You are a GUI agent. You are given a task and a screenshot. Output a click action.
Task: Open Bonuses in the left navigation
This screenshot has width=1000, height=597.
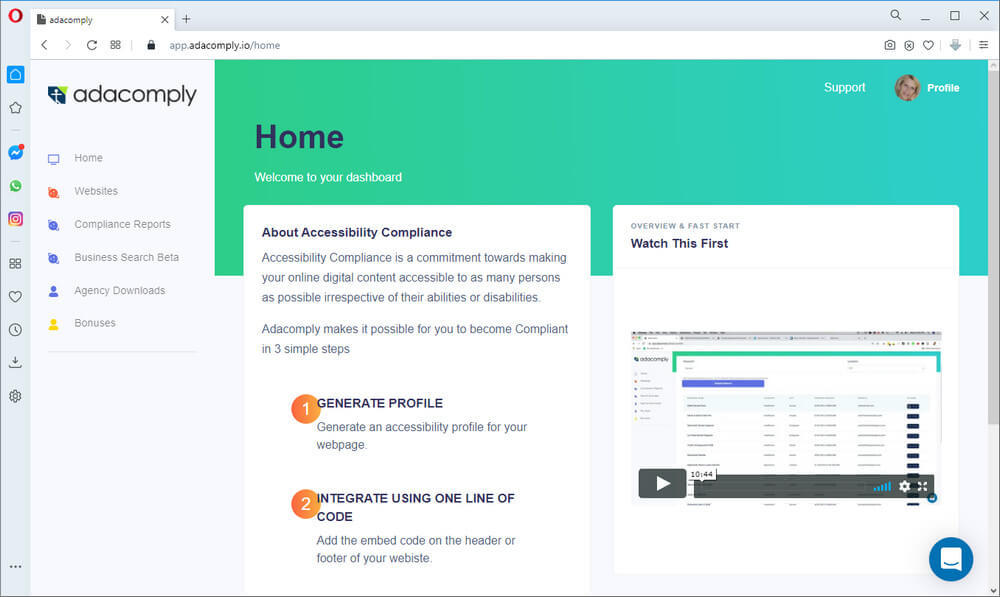coord(94,323)
